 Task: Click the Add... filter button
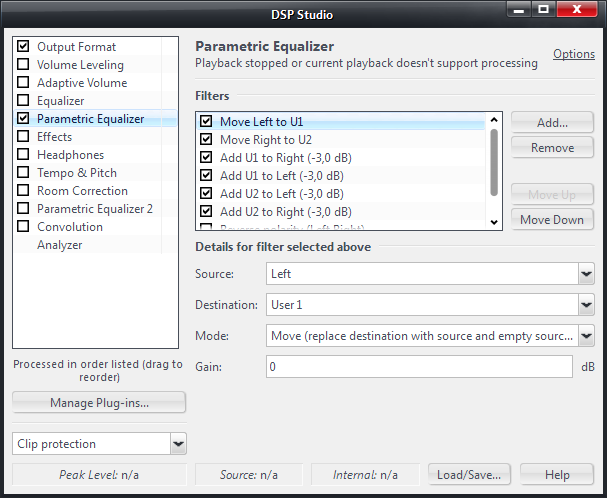click(552, 122)
